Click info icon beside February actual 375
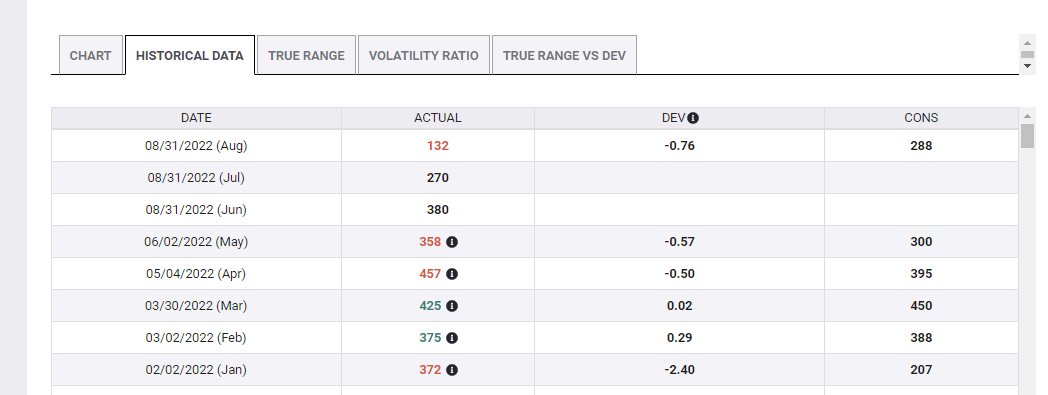The height and width of the screenshot is (395, 1048). tap(452, 338)
